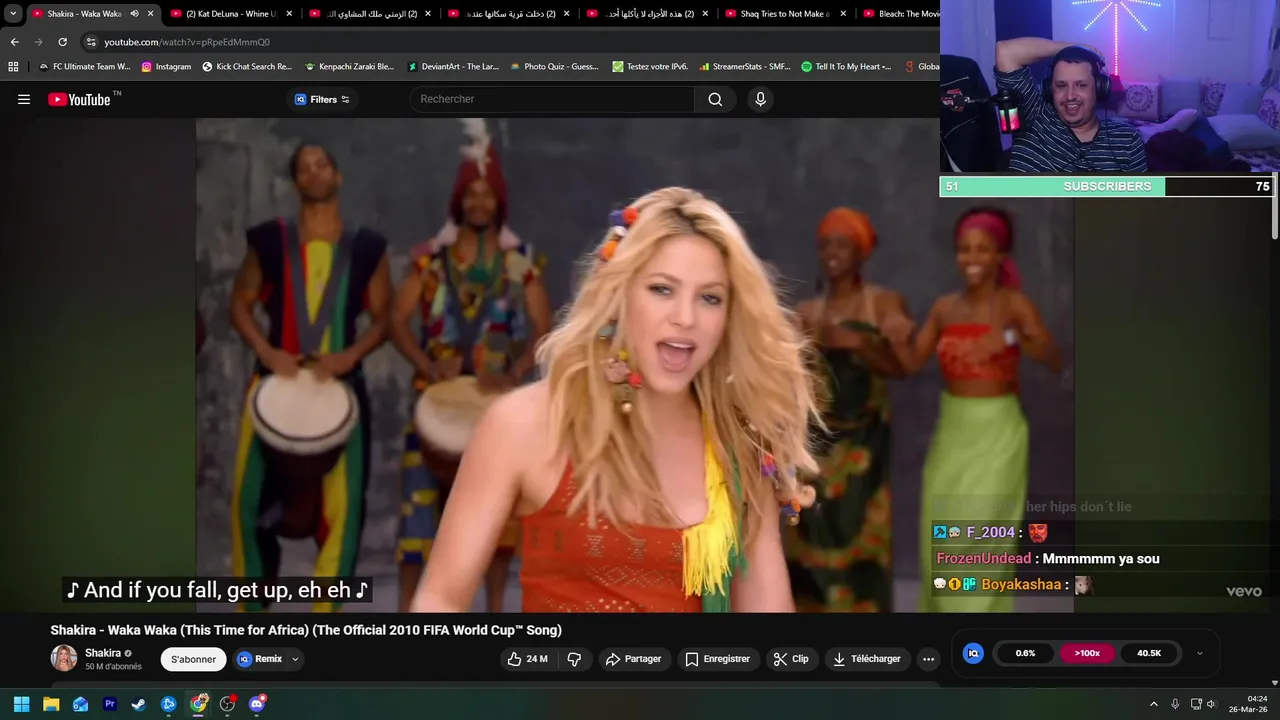
Task: Go to the YouTube home logo
Action: 79,99
